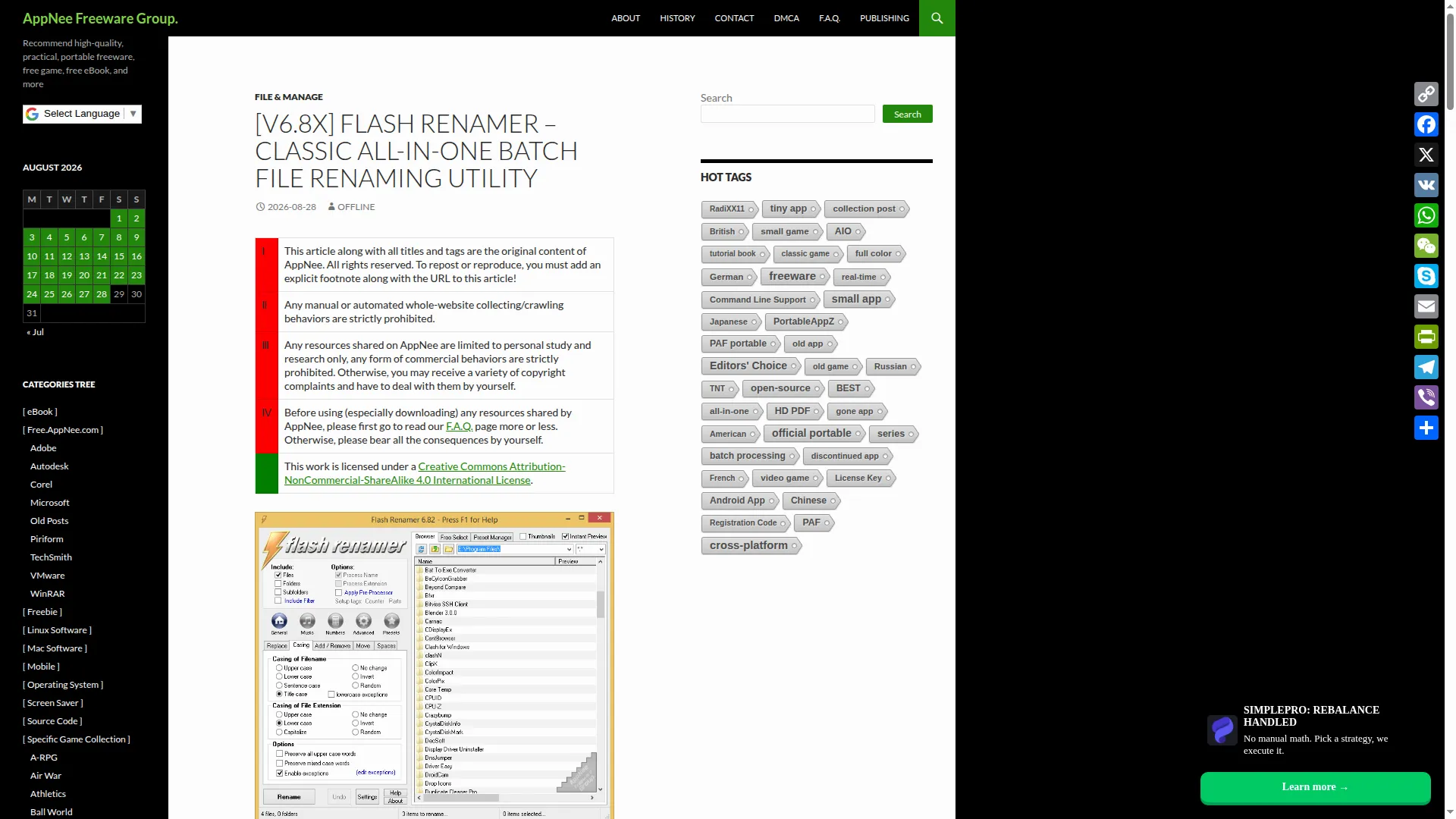Follow the F.A.Q. link in the notice

click(459, 426)
